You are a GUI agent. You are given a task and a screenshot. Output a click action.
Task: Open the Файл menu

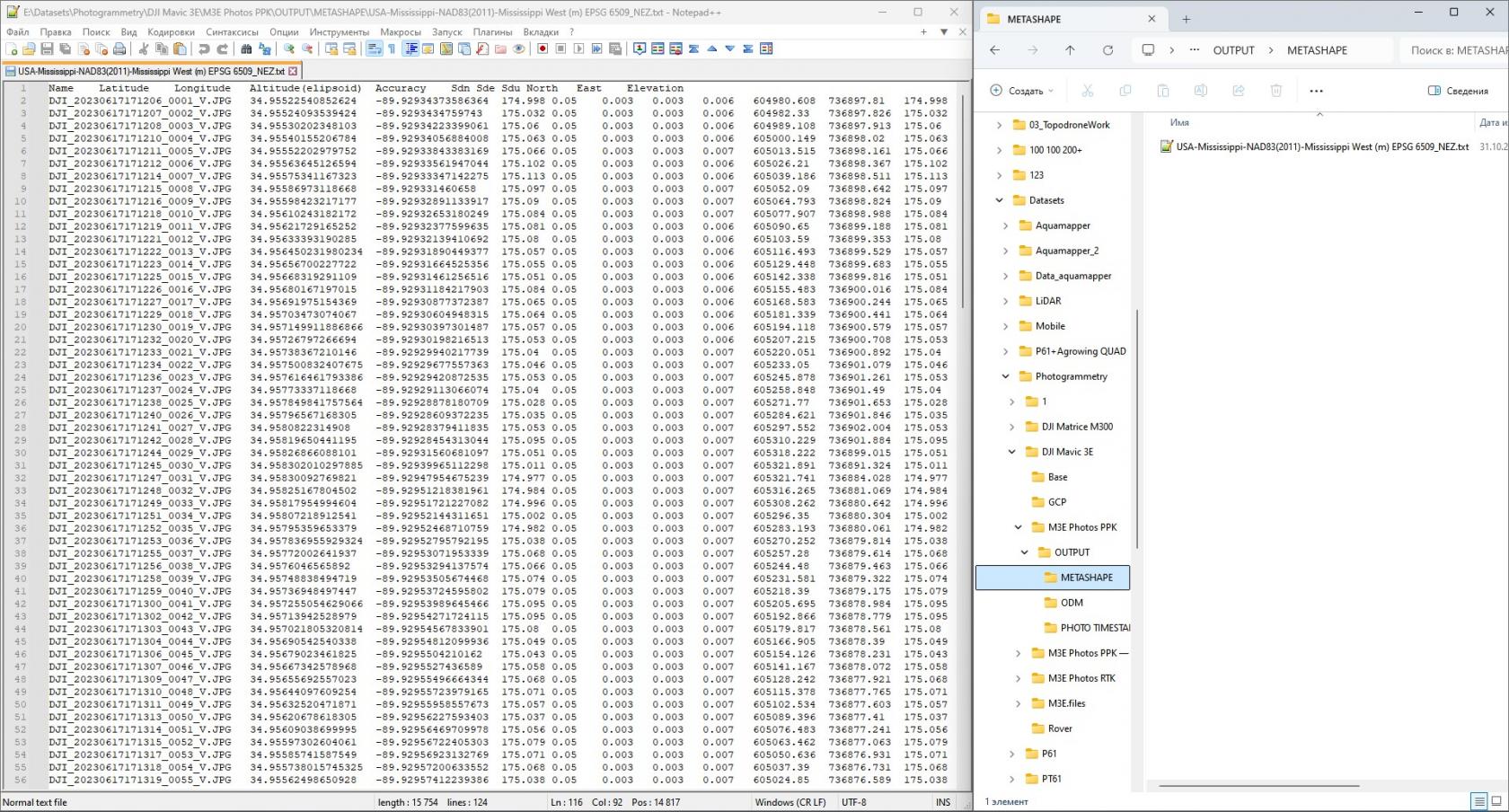pos(17,31)
